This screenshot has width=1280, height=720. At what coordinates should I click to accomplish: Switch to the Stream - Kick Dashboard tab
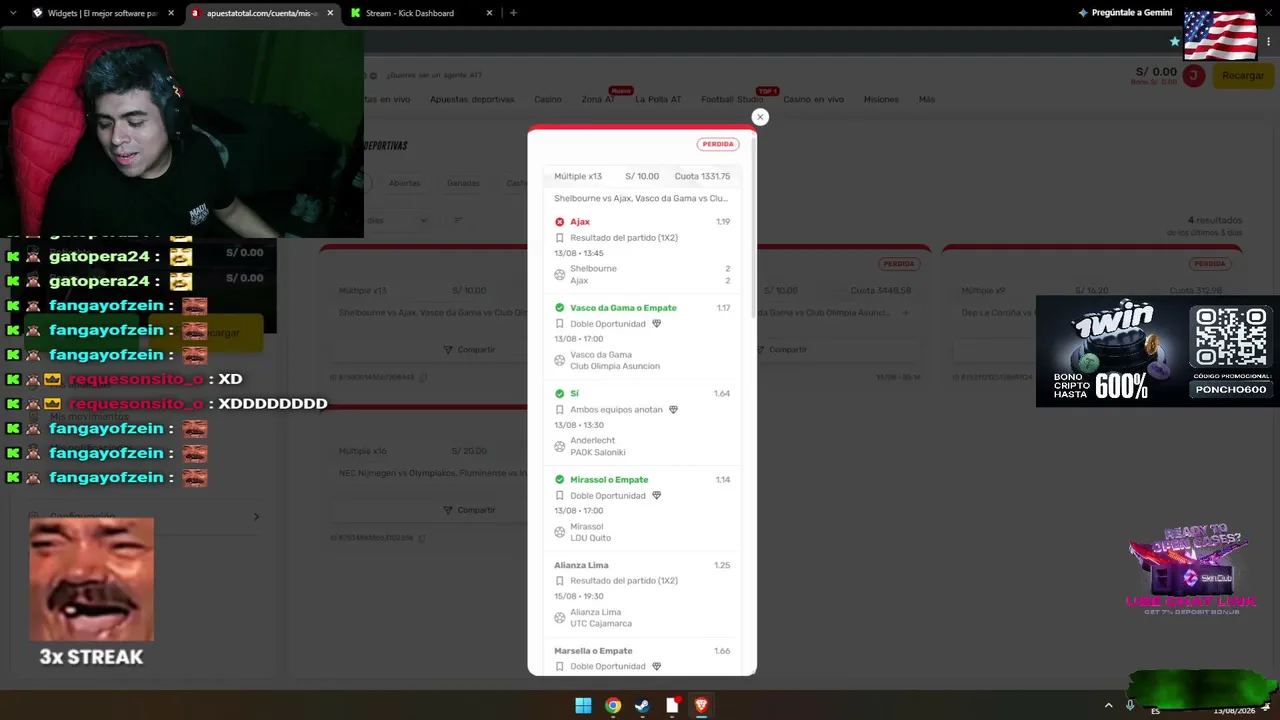421,13
